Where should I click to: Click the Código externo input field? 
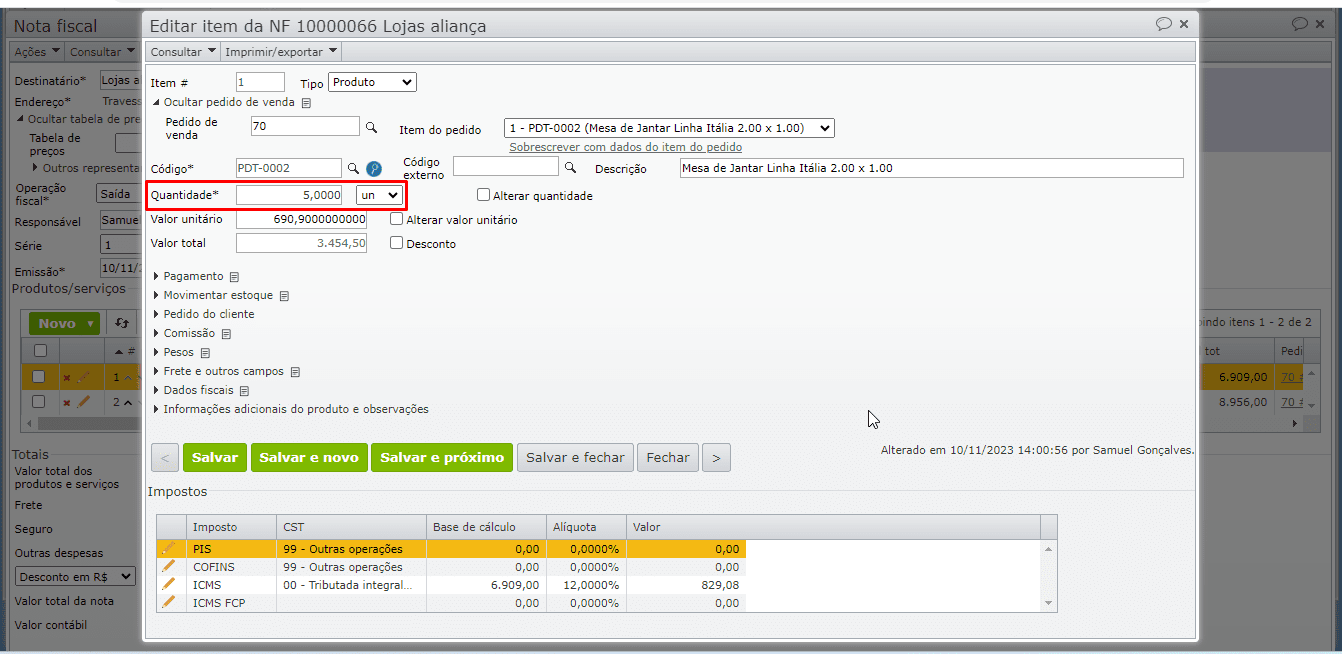point(506,166)
